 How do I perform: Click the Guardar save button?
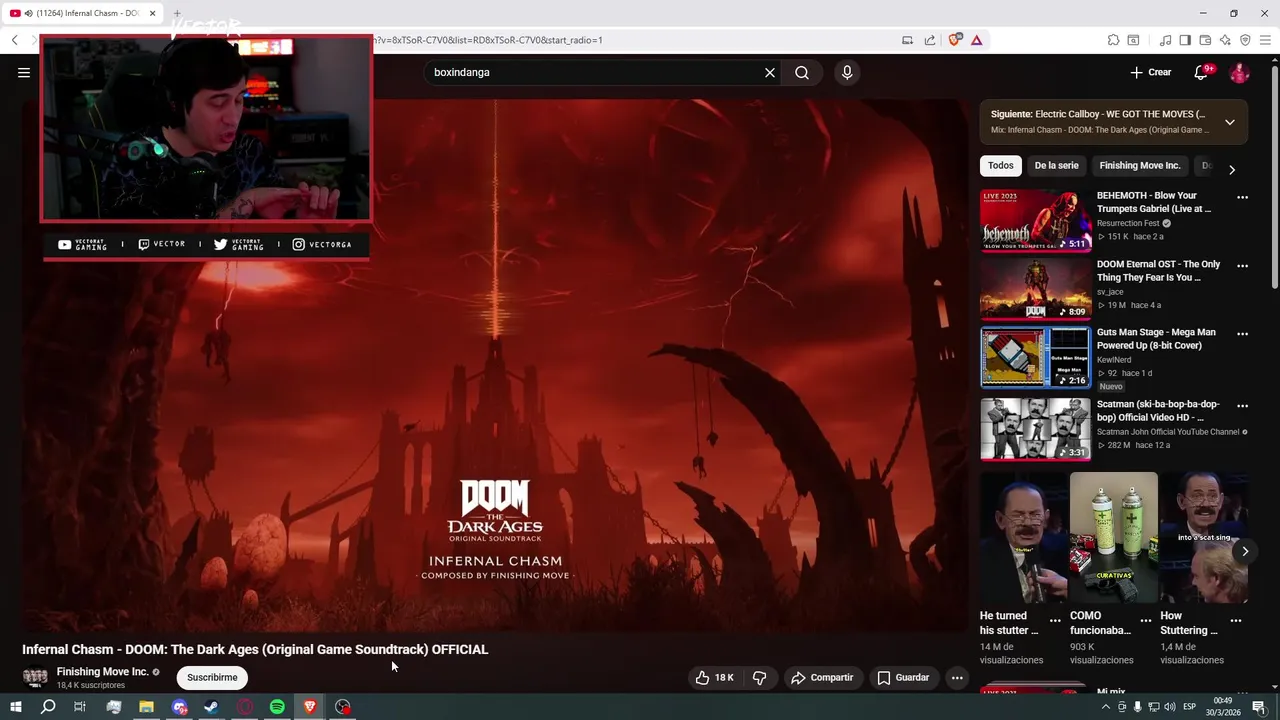click(x=903, y=677)
